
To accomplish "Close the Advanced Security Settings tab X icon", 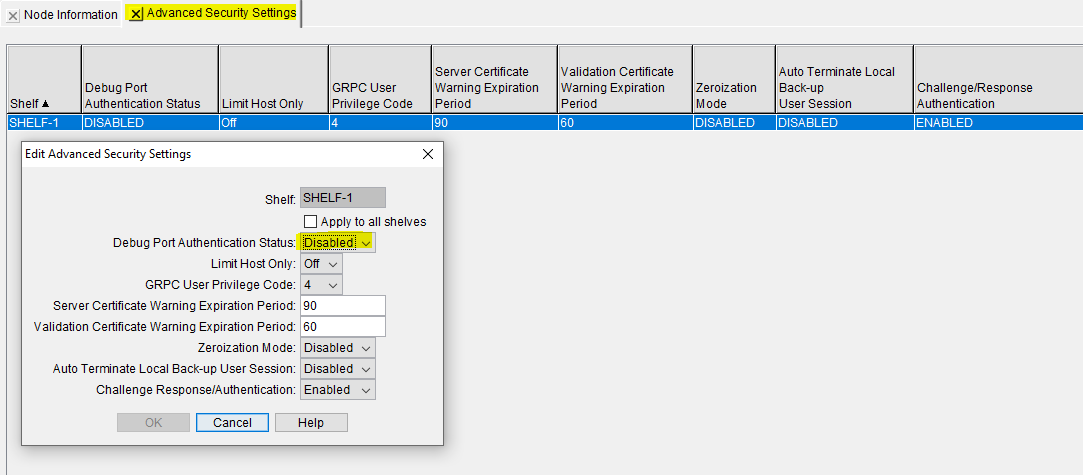I will click(136, 14).
